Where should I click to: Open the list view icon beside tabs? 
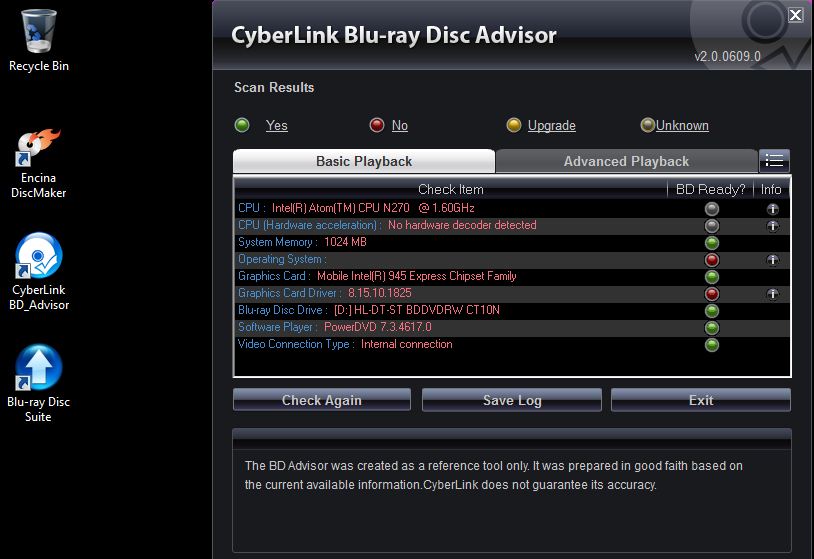coord(774,161)
